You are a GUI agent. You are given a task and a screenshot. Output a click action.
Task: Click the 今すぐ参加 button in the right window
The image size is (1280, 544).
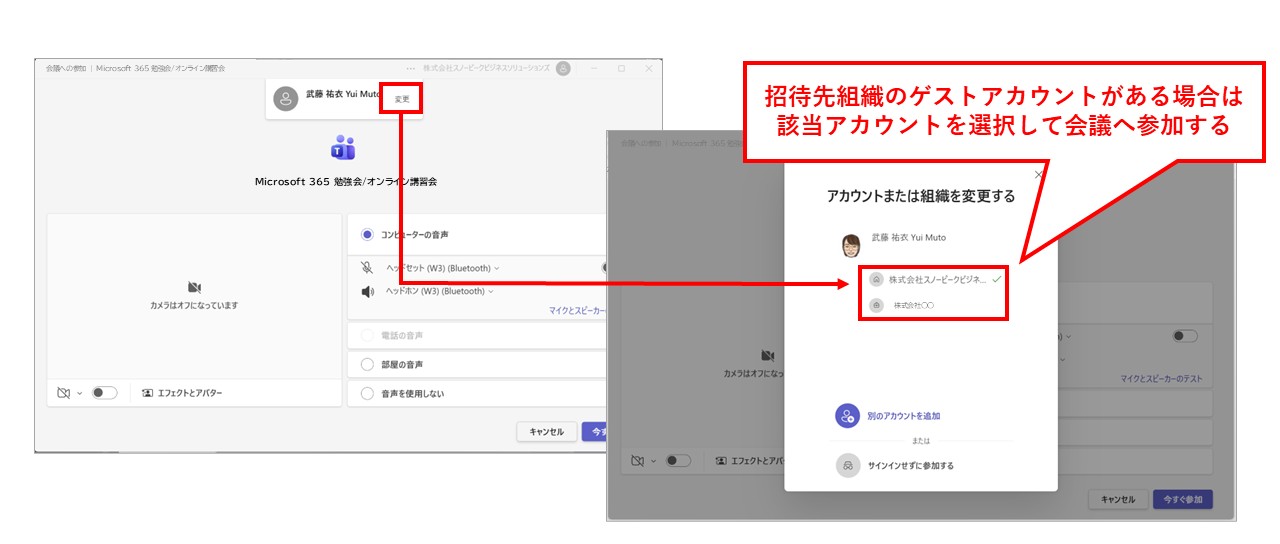[1183, 499]
